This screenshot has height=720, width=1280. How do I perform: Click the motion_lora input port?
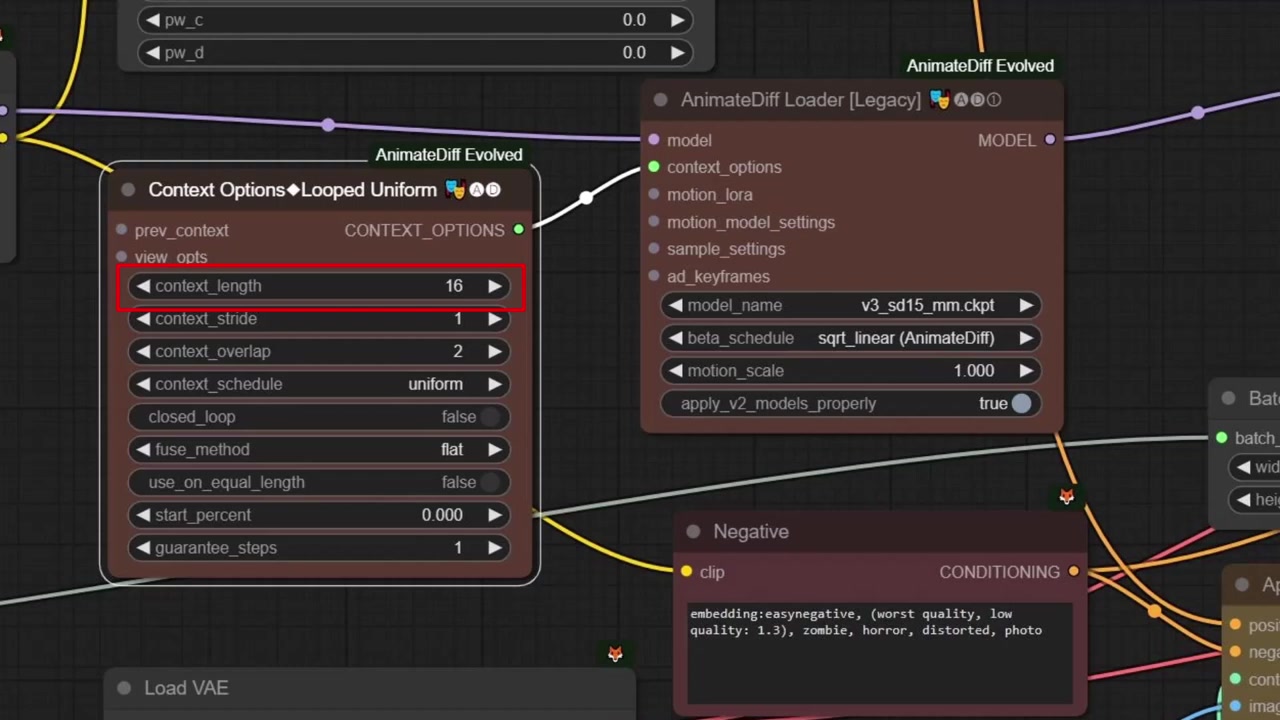pyautogui.click(x=654, y=194)
